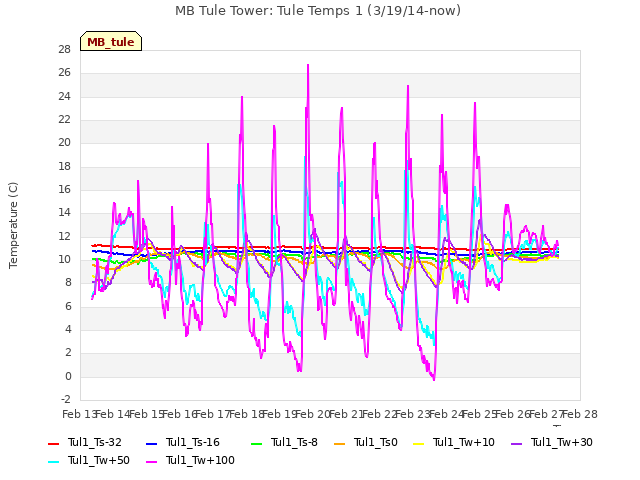Screen dimensions: 640x480
Task: Click the MB_tule label box
Action: point(111,41)
